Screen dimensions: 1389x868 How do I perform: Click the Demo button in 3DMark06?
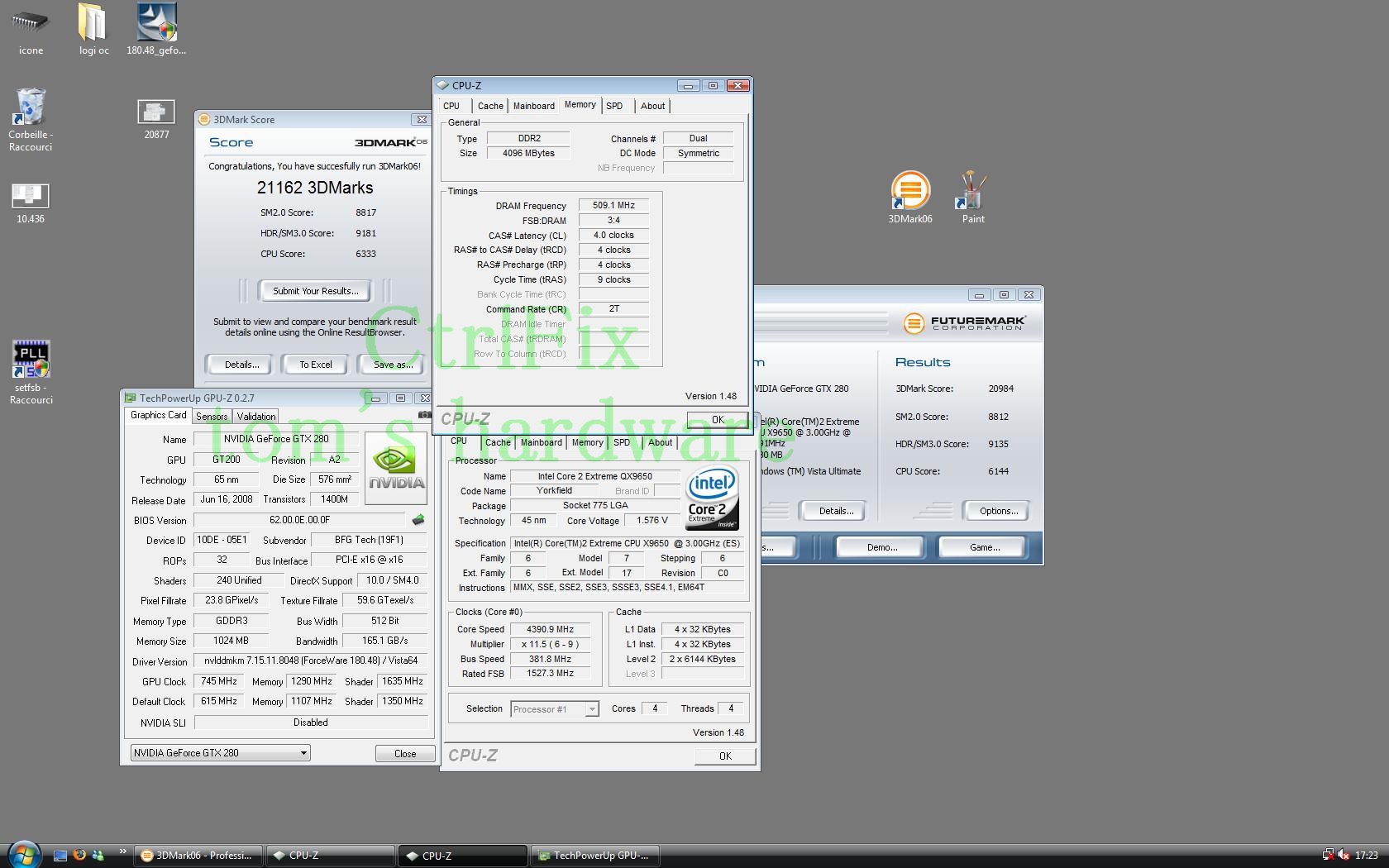tap(882, 547)
